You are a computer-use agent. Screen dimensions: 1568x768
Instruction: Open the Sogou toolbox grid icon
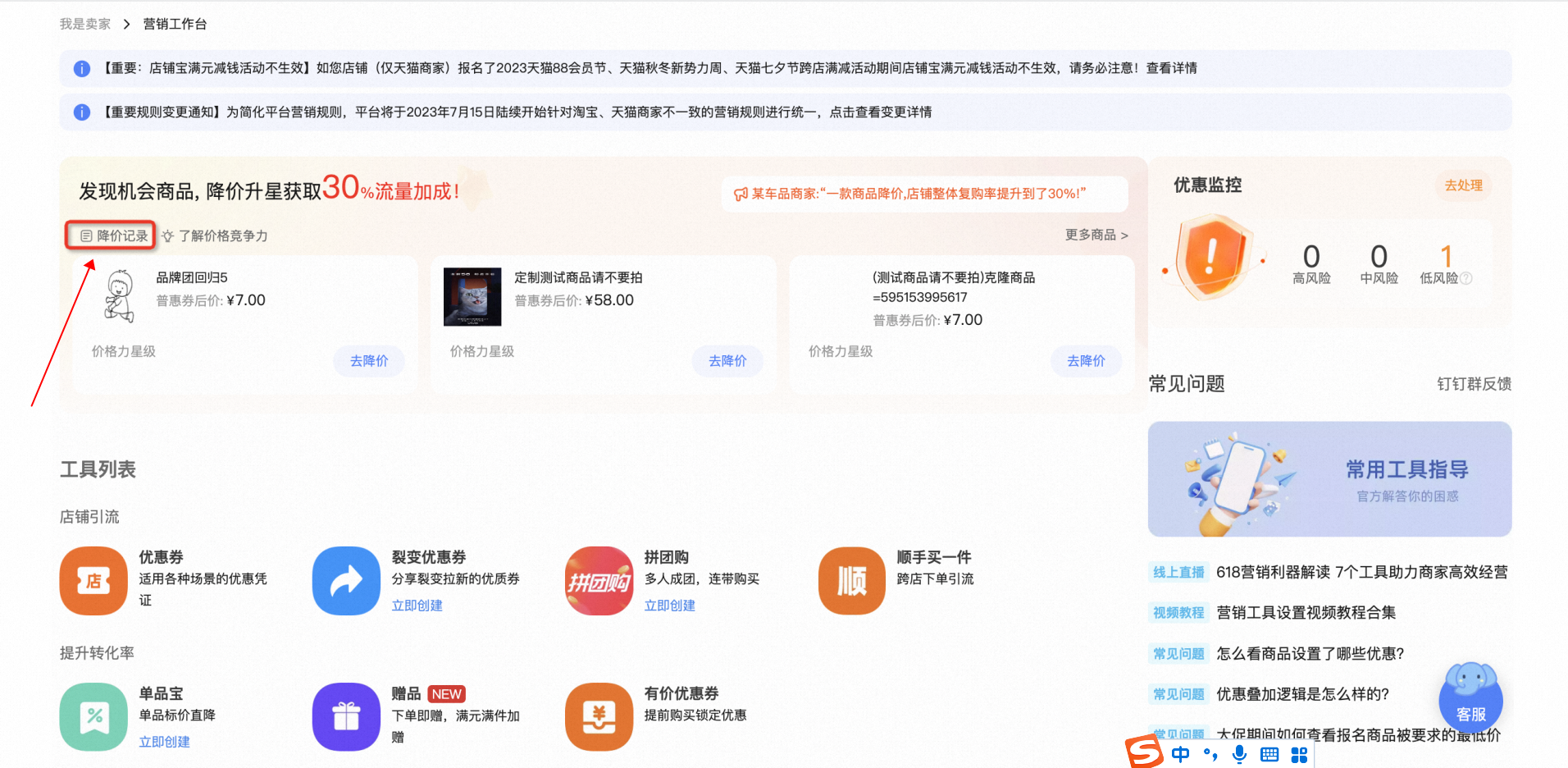(1299, 755)
